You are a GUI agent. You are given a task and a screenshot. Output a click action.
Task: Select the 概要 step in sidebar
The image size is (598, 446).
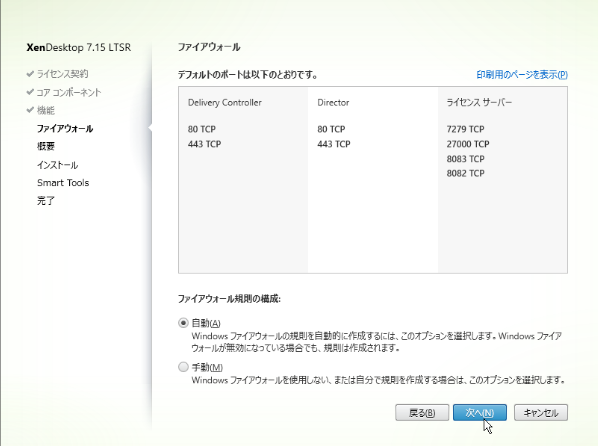[46, 146]
